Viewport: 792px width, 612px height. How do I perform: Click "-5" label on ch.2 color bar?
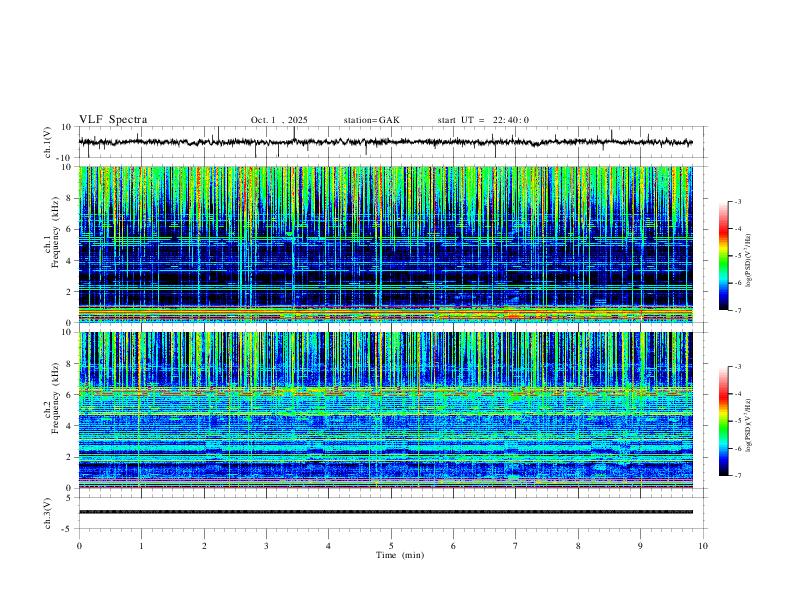[737, 421]
